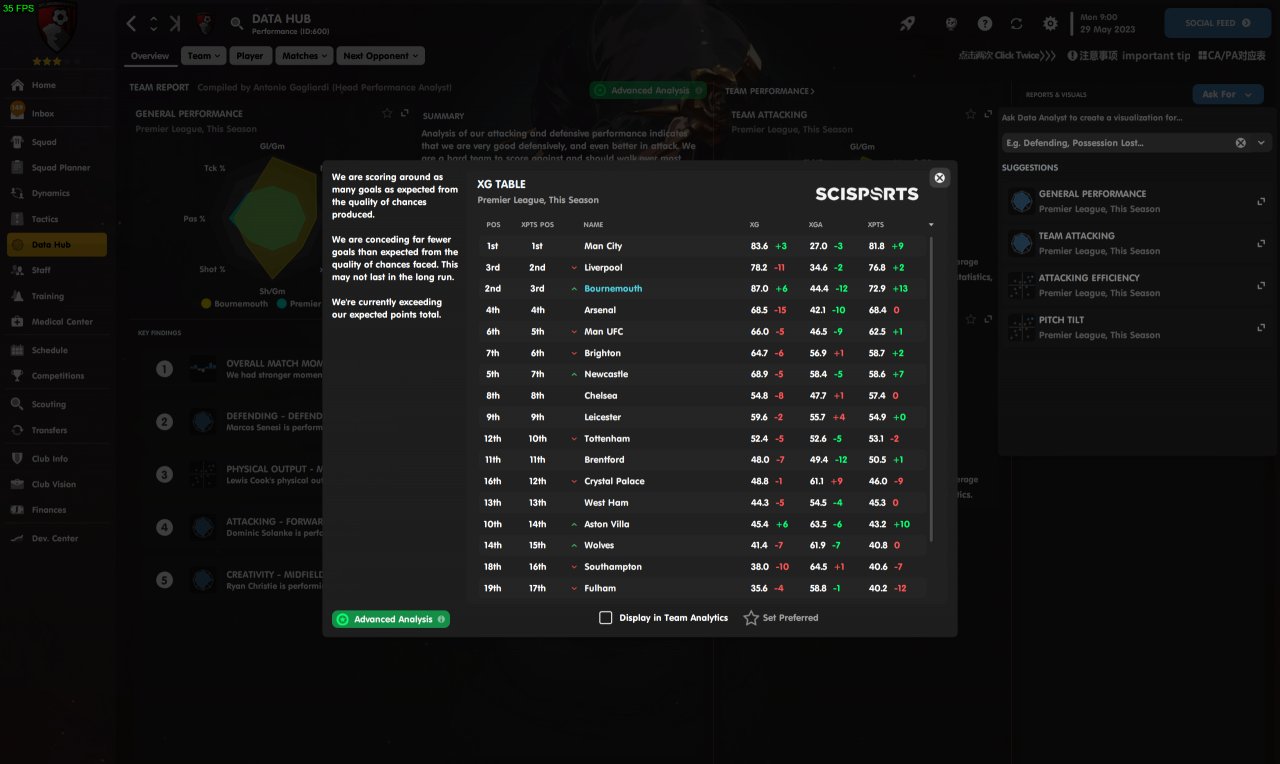This screenshot has width=1280, height=764.
Task: Sort table by XG column header
Action: tap(754, 225)
